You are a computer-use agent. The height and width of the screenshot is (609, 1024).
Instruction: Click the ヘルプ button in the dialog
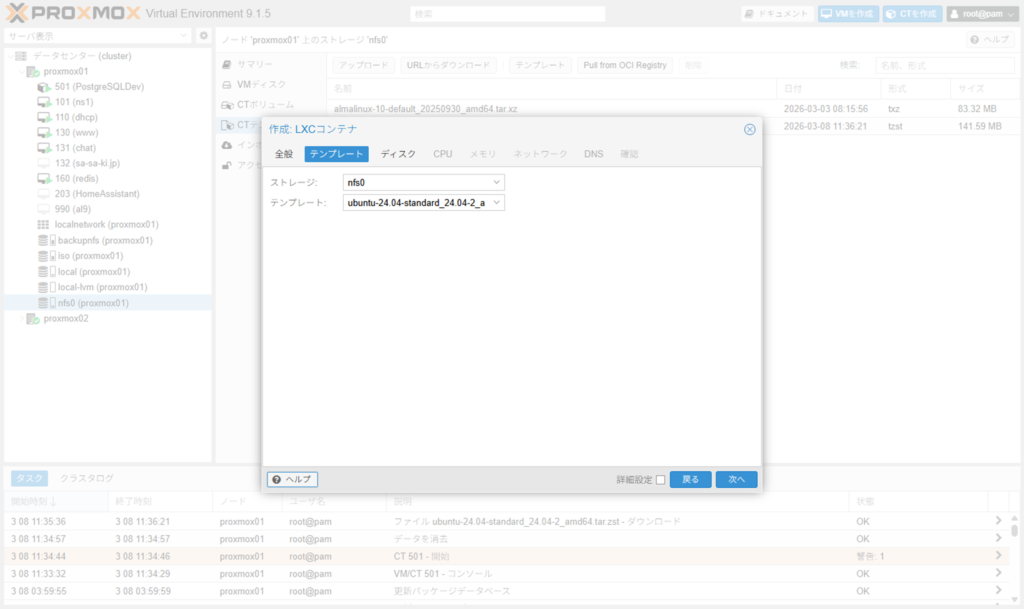(x=292, y=480)
